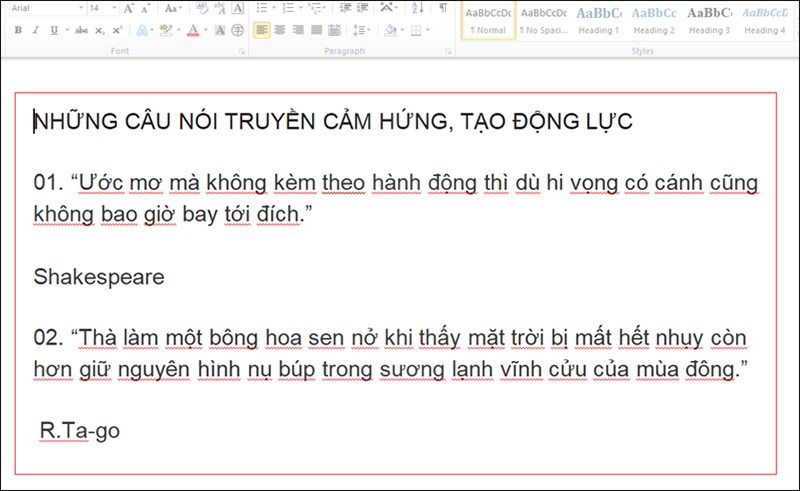Toggle Strikethrough formatting
The image size is (800, 491).
(81, 30)
